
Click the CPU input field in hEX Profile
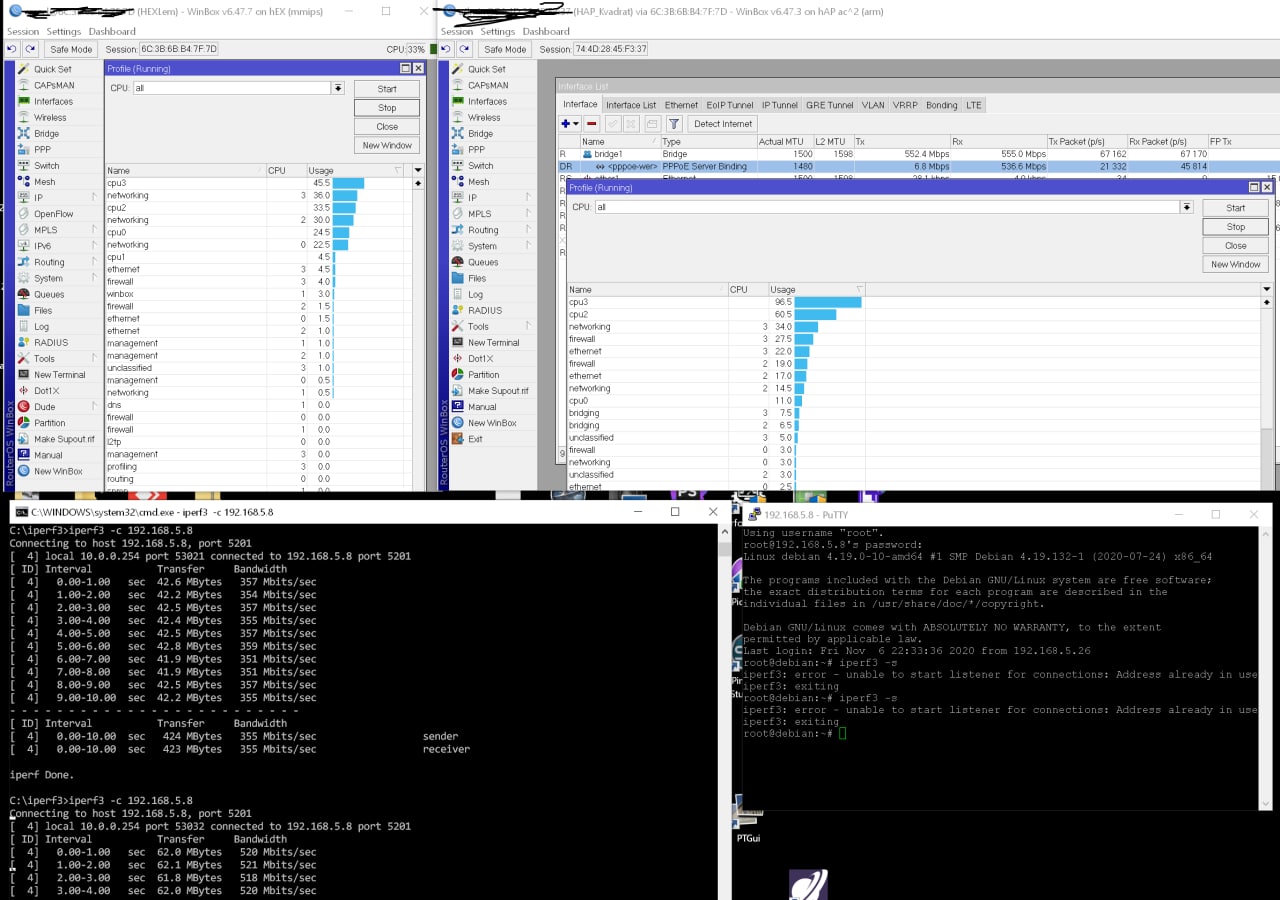(232, 88)
